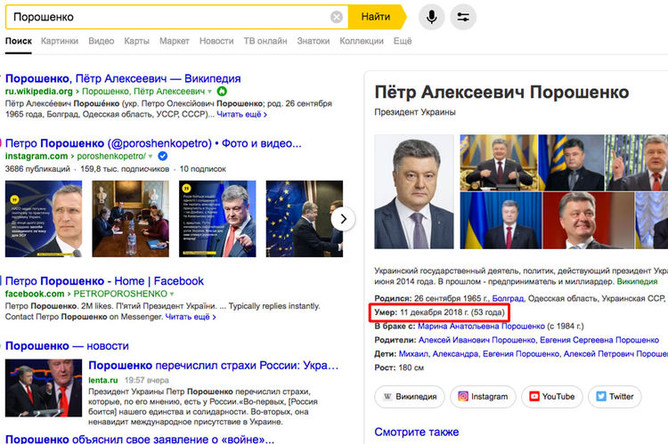This screenshot has height=444, width=668.
Task: Open search settings via the sliders icon
Action: 463,17
